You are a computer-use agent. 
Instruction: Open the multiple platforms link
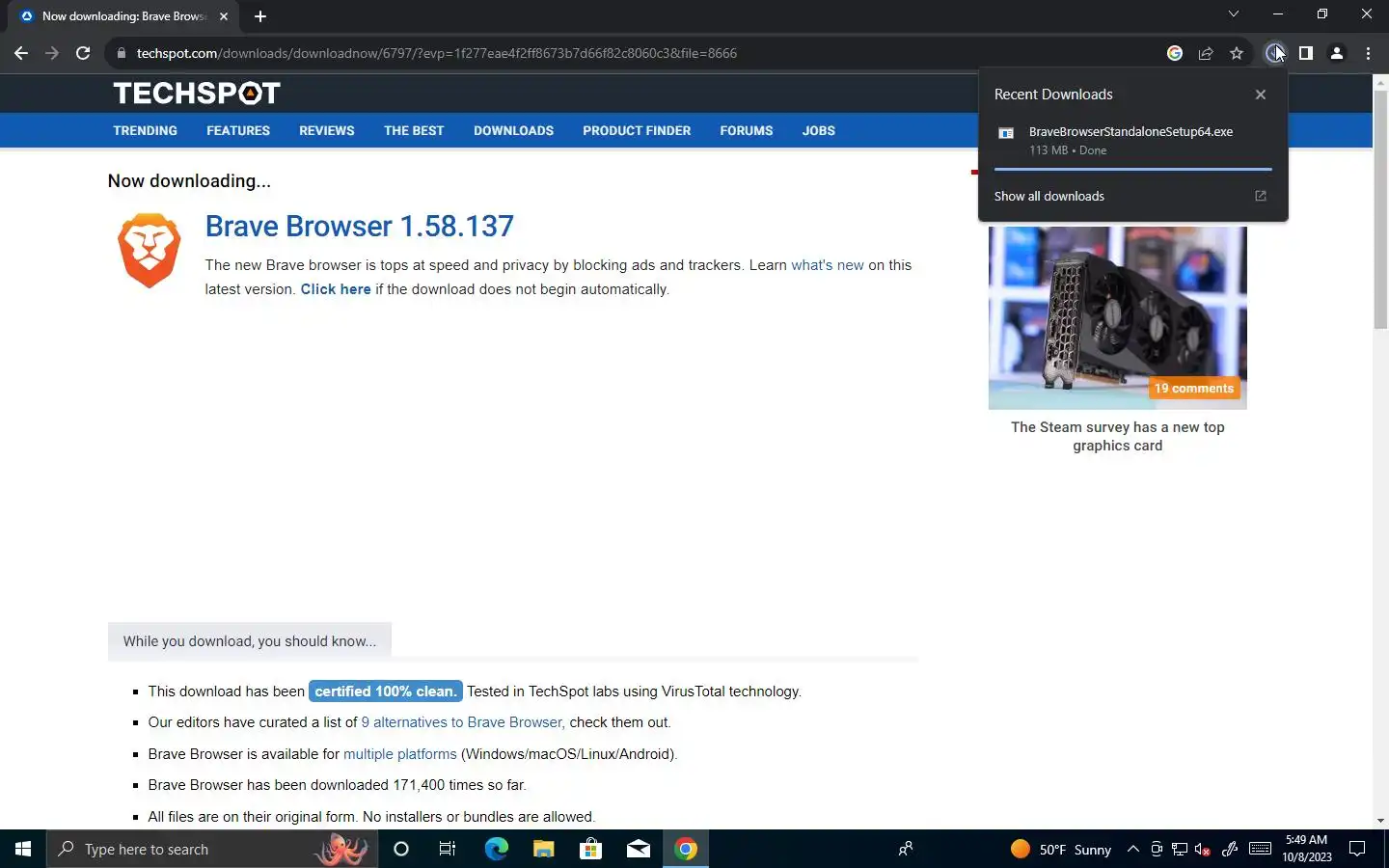[x=400, y=754]
